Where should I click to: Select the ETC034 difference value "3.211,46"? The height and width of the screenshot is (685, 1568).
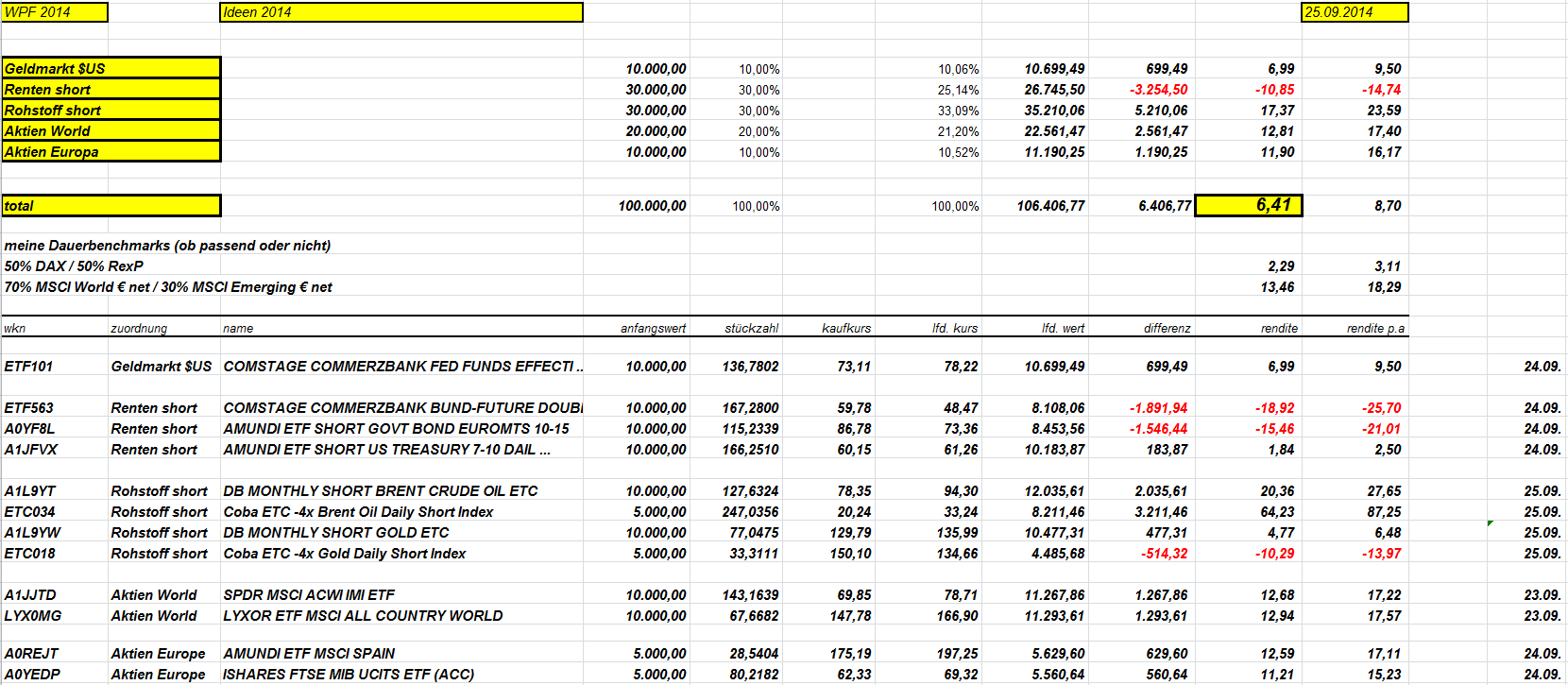pos(1162,512)
